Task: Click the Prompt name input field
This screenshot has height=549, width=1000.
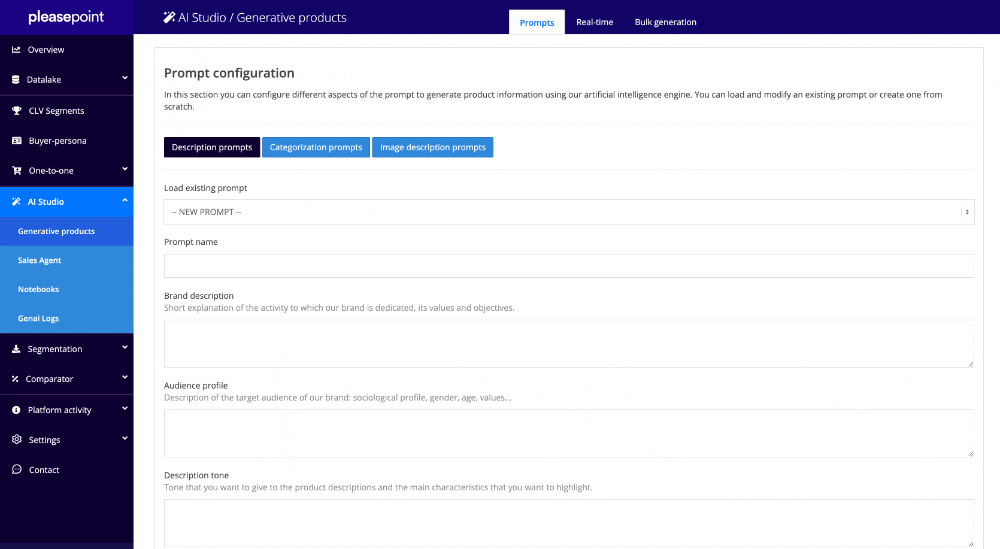Action: (x=568, y=265)
